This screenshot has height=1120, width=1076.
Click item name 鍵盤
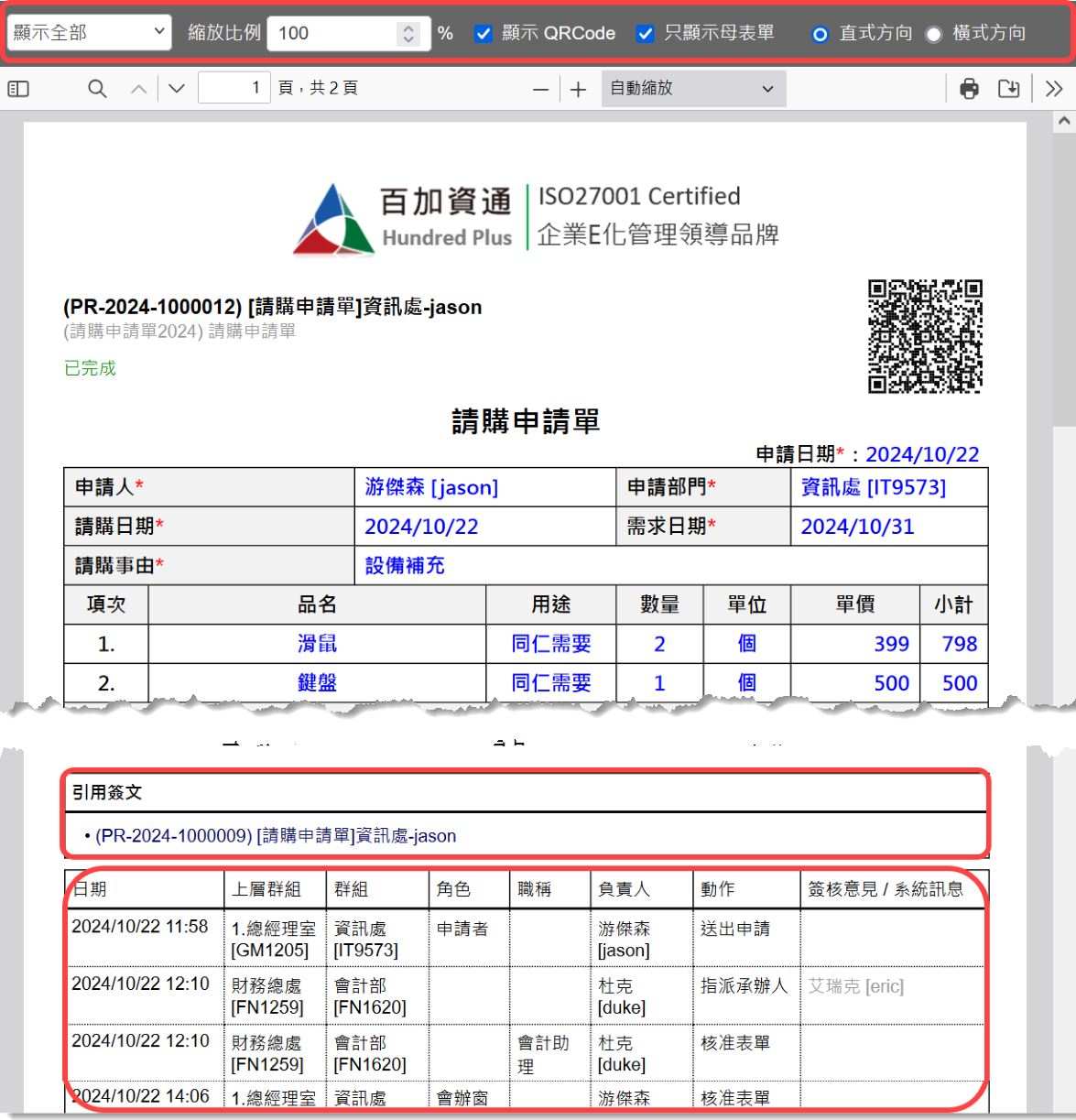pos(317,683)
